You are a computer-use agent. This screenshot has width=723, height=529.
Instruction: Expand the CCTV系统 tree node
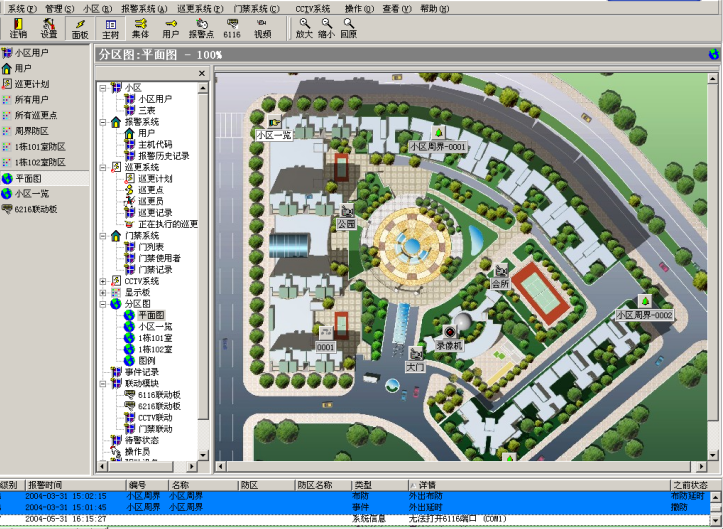coord(103,281)
